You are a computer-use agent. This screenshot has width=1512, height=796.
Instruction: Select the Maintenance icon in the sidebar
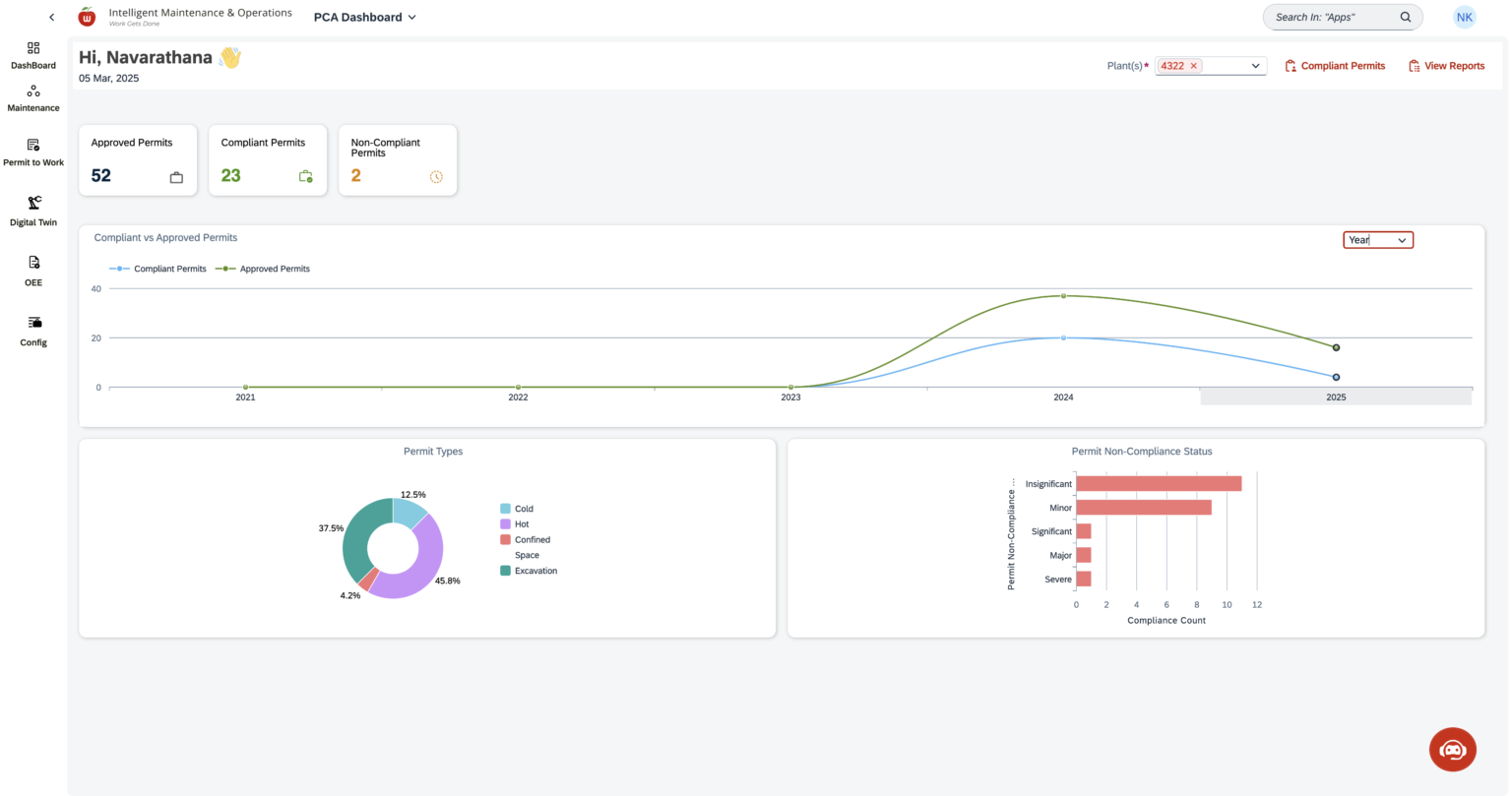pyautogui.click(x=32, y=98)
